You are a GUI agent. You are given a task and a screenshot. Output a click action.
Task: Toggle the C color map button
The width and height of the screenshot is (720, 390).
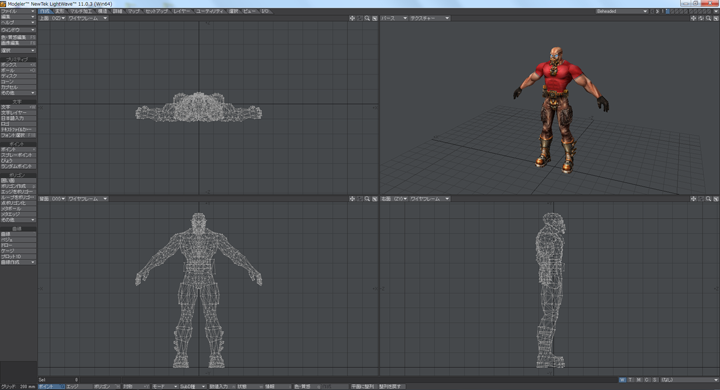(647, 380)
